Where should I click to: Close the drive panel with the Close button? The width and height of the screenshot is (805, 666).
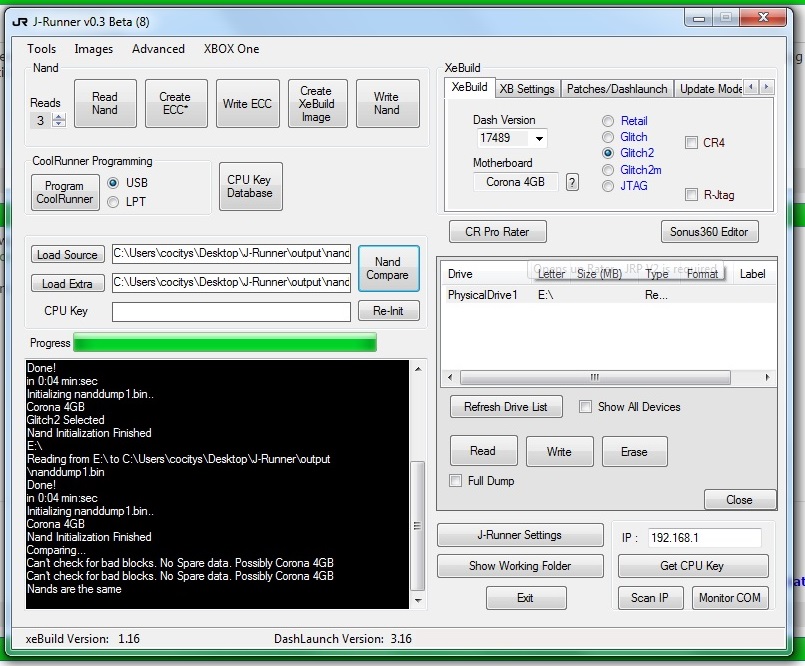[740, 500]
